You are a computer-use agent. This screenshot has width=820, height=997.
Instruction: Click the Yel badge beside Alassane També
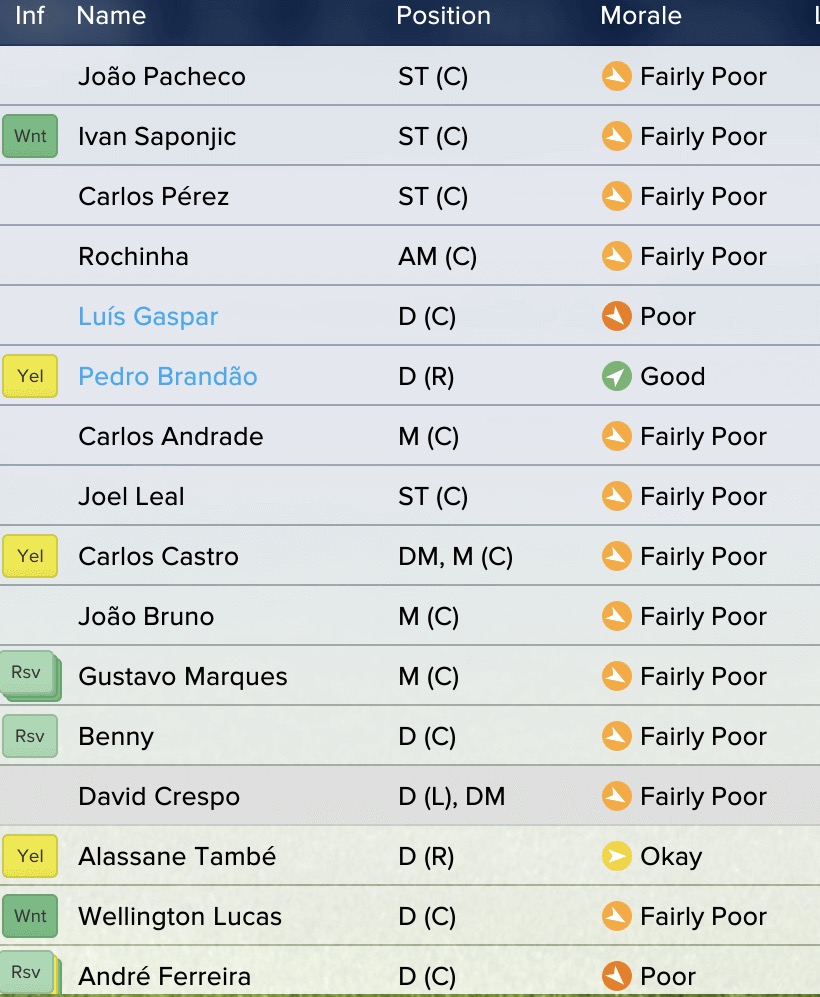30,856
